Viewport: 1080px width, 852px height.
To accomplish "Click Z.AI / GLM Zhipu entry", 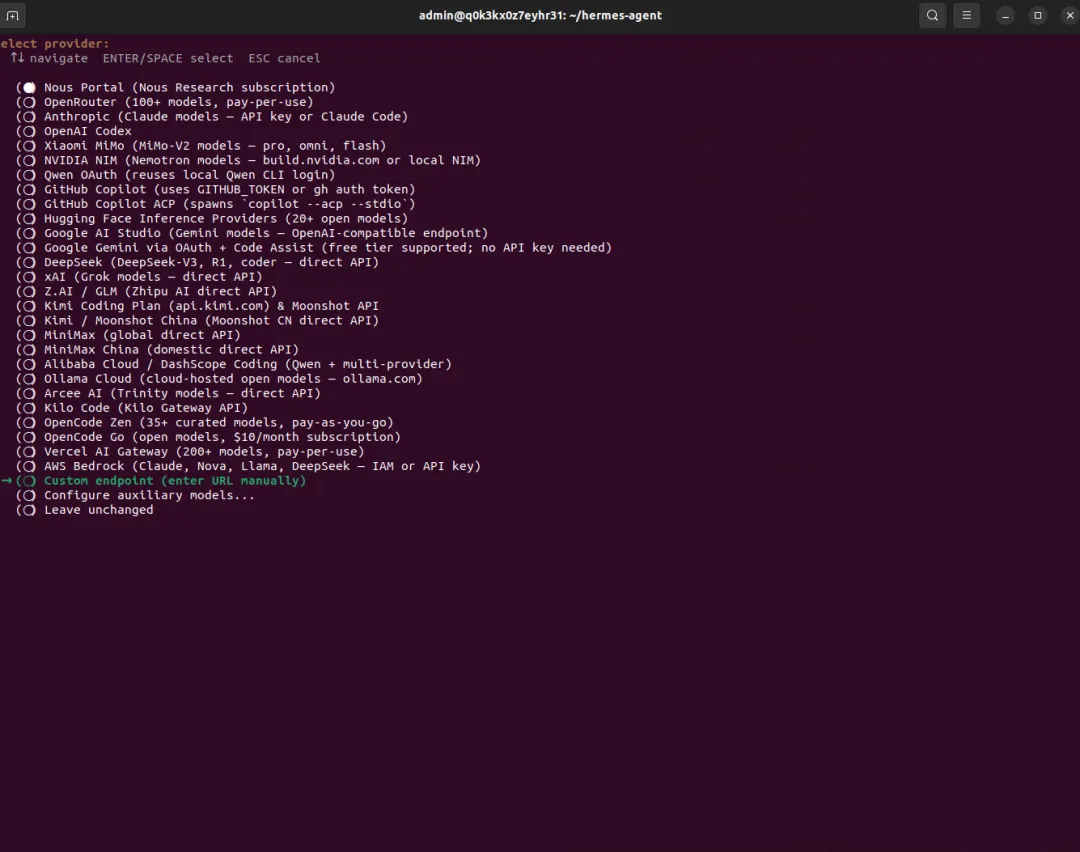I will pos(160,291).
